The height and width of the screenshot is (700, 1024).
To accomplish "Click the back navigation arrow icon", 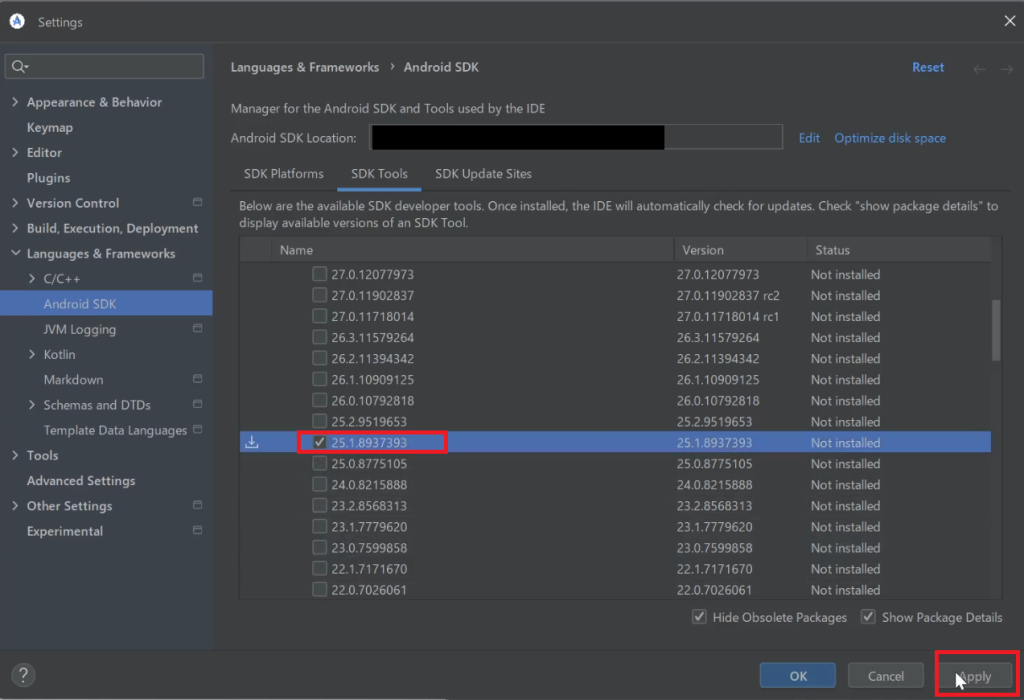I will point(979,68).
